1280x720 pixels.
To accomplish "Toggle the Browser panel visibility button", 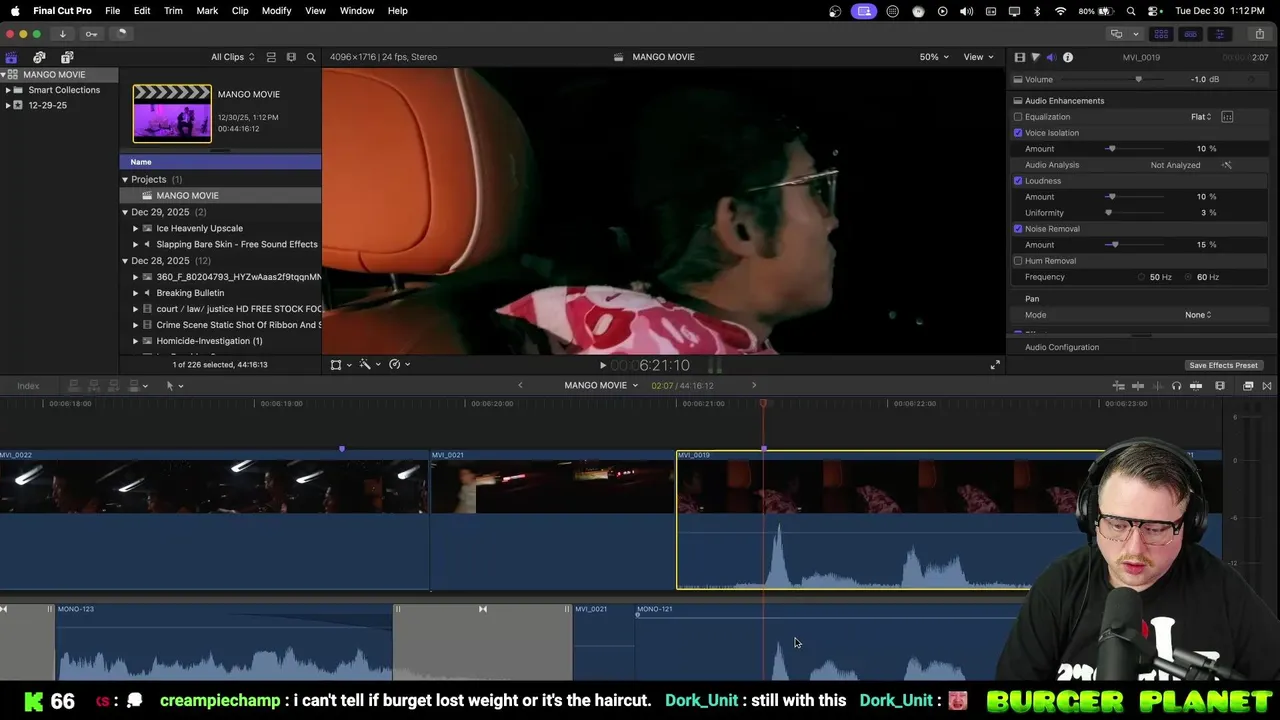I will tap(1161, 34).
